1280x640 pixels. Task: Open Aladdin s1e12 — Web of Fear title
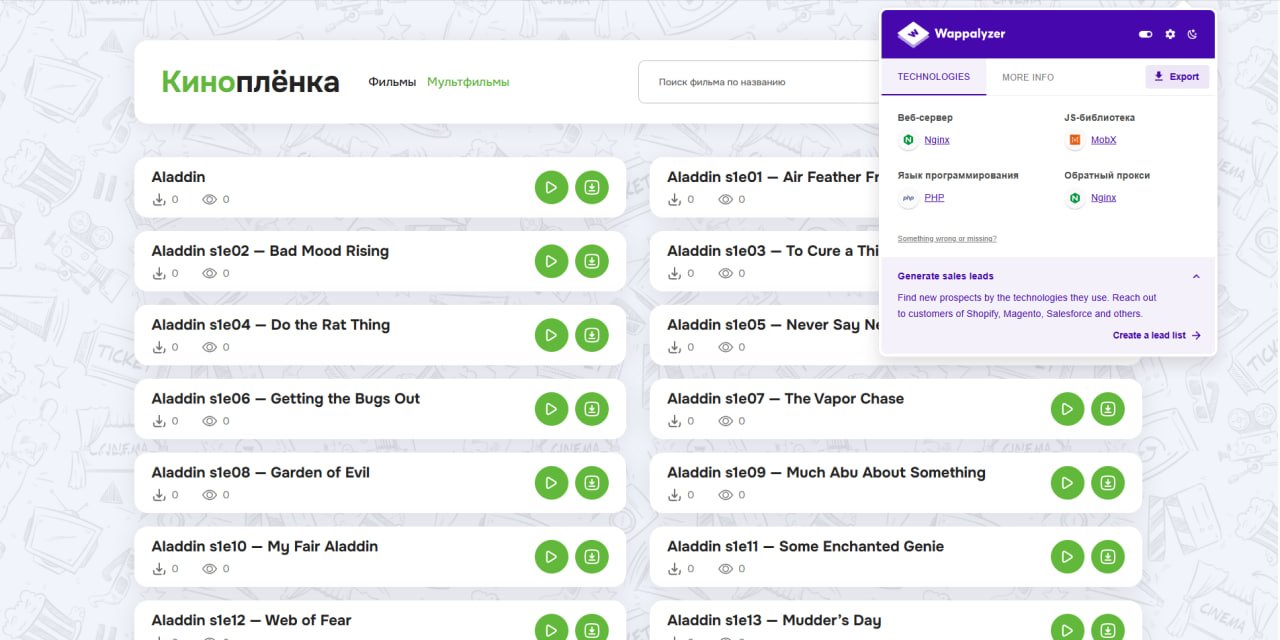coord(252,621)
